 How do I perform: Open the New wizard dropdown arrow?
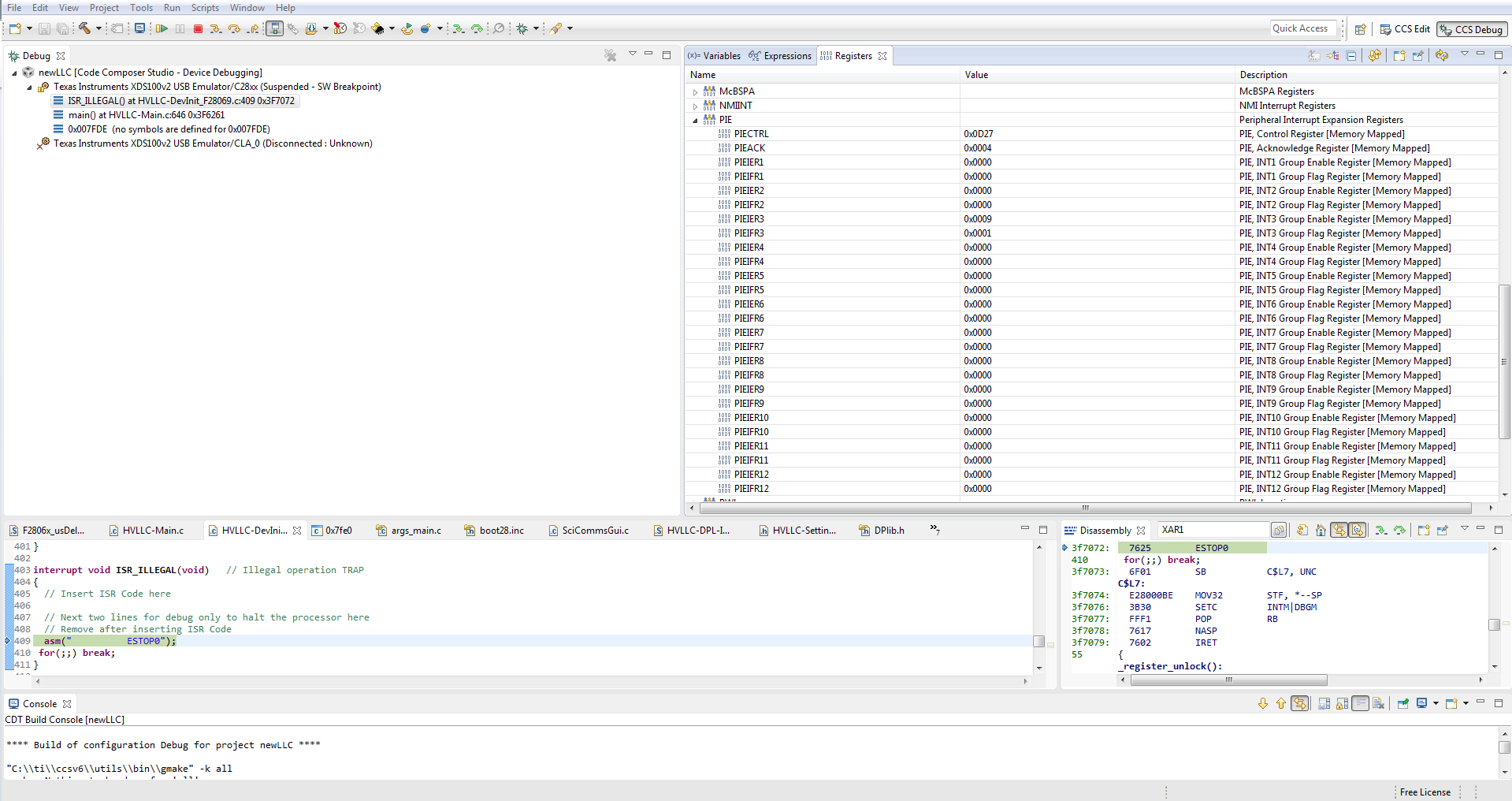pyautogui.click(x=29, y=28)
